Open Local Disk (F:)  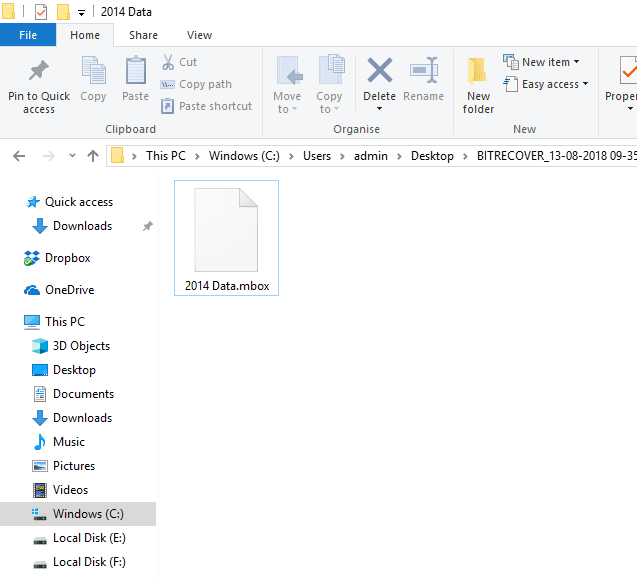(x=89, y=562)
